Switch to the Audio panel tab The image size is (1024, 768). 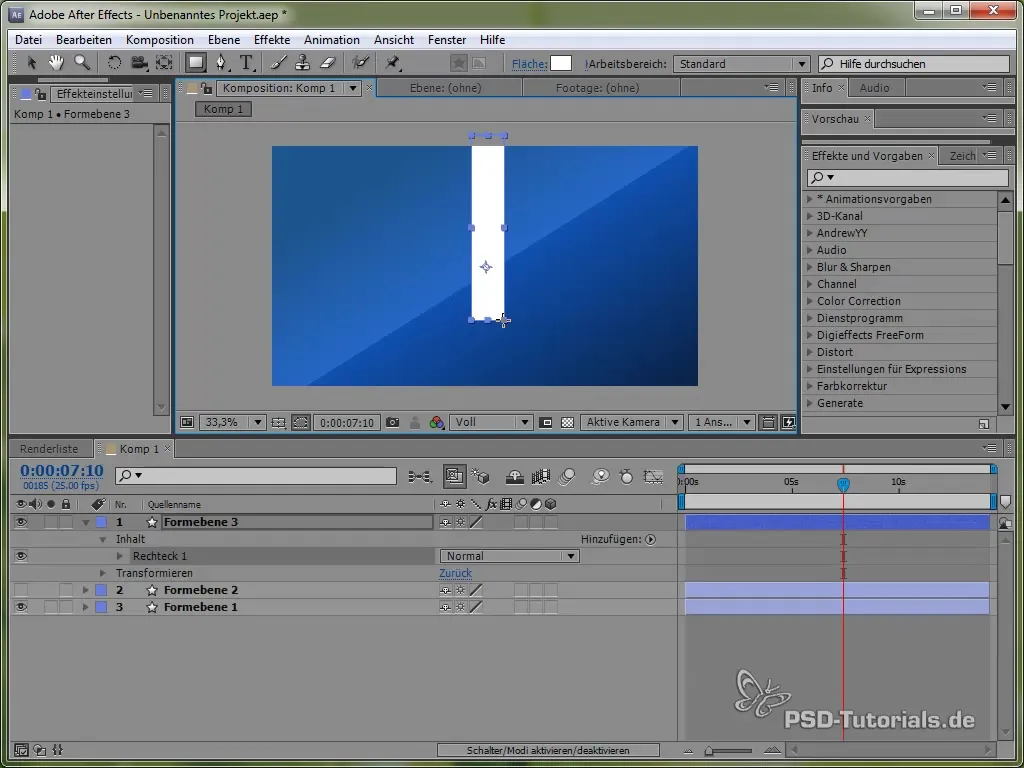tap(874, 88)
